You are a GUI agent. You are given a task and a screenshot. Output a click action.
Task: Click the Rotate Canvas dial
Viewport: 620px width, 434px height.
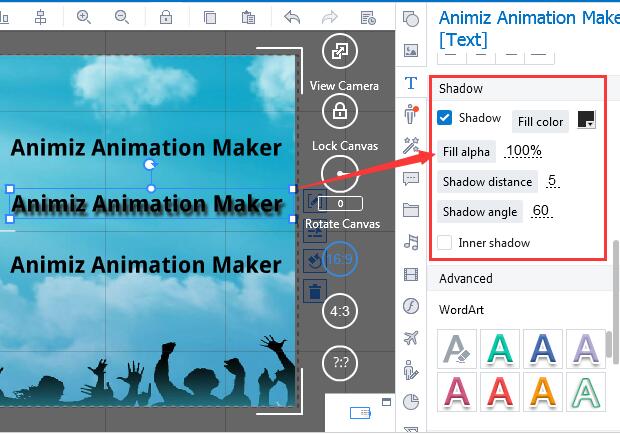click(x=340, y=174)
